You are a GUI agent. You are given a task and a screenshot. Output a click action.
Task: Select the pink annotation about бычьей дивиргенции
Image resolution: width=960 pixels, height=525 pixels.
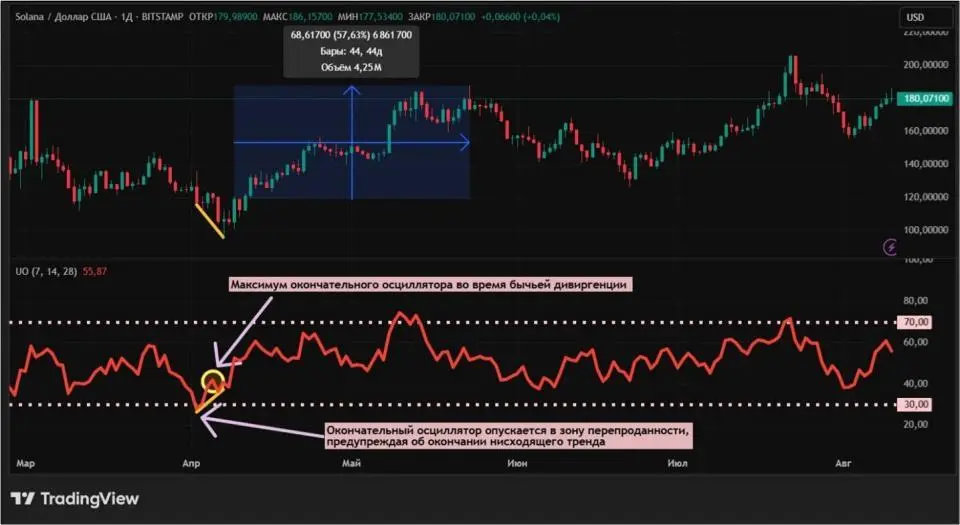(430, 285)
